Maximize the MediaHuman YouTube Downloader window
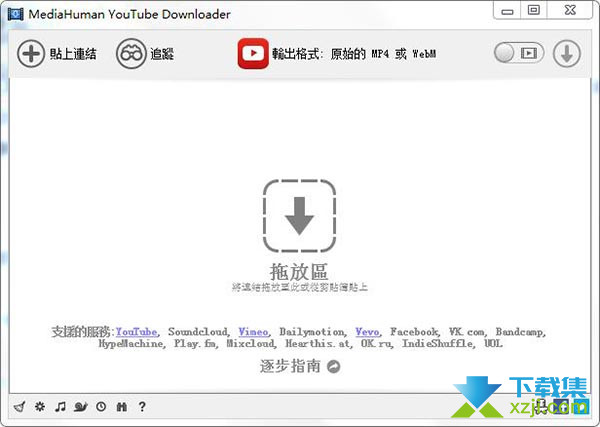Image resolution: width=600 pixels, height=427 pixels. pyautogui.click(x=533, y=10)
